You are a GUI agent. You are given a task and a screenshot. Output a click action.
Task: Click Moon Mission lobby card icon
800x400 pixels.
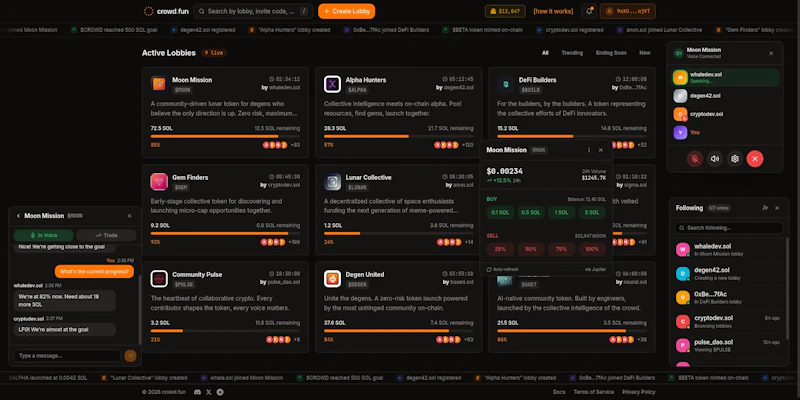tap(159, 84)
